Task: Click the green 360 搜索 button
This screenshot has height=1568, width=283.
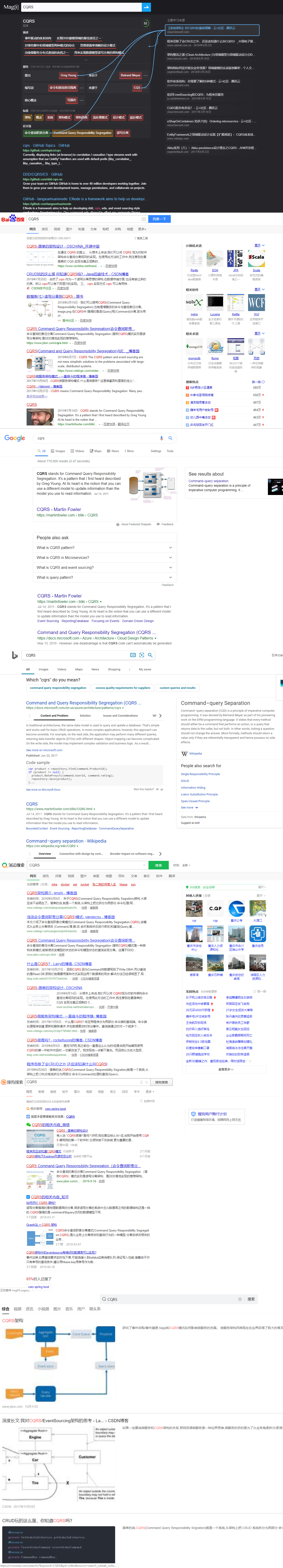Action: pos(158,865)
